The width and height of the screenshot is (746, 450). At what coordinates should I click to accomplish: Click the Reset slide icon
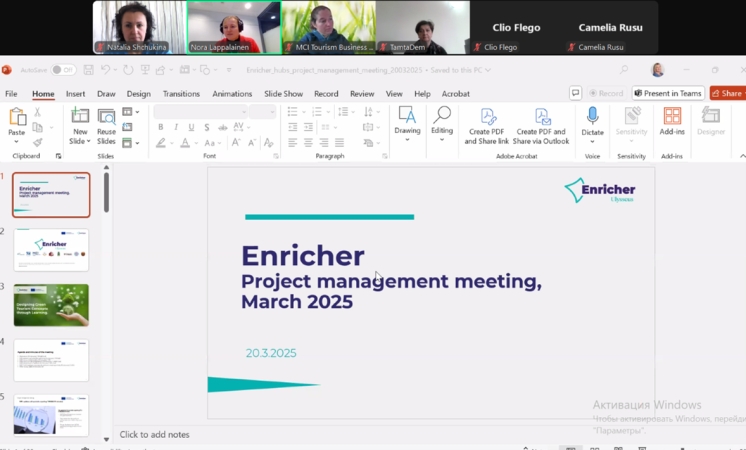[127, 127]
